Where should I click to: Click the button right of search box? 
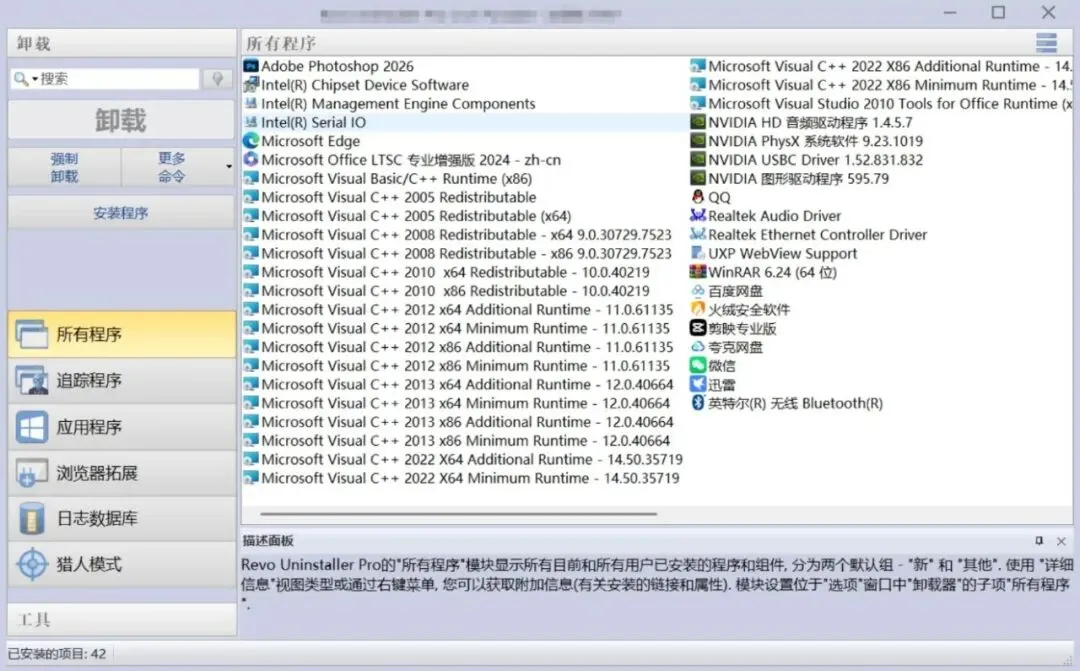(217, 79)
